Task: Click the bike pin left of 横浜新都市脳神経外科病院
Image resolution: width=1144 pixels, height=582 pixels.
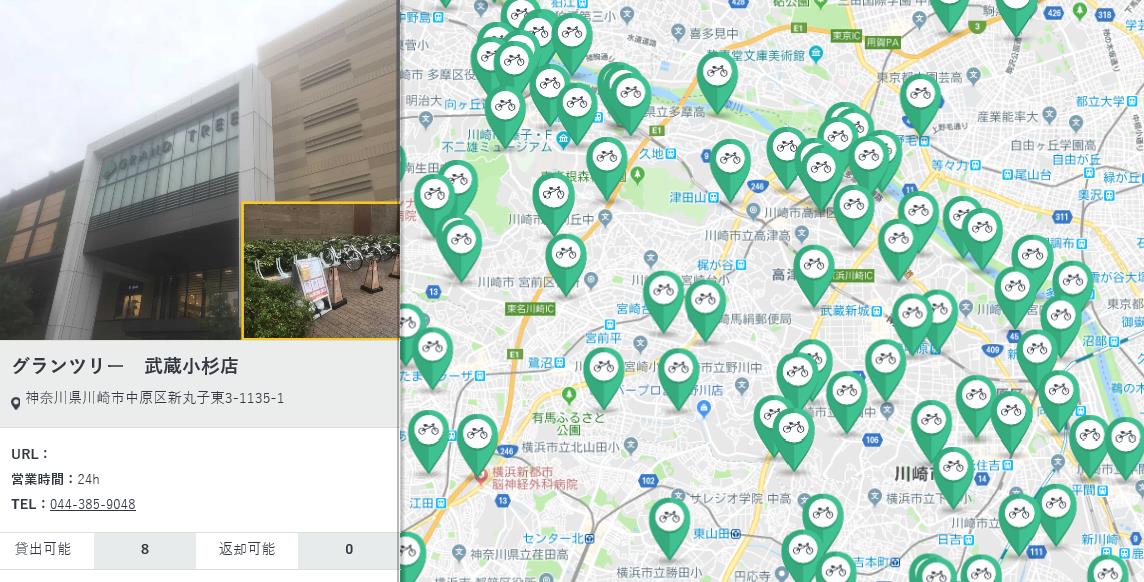Action: 477,443
